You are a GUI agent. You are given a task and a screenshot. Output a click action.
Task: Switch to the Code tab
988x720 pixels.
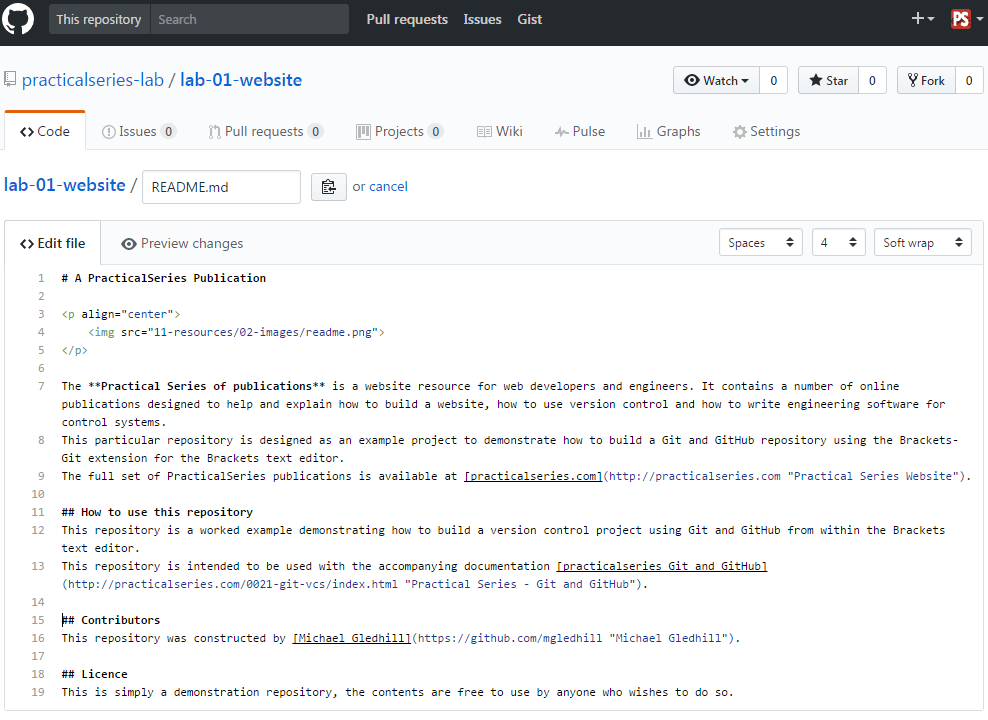coord(45,131)
